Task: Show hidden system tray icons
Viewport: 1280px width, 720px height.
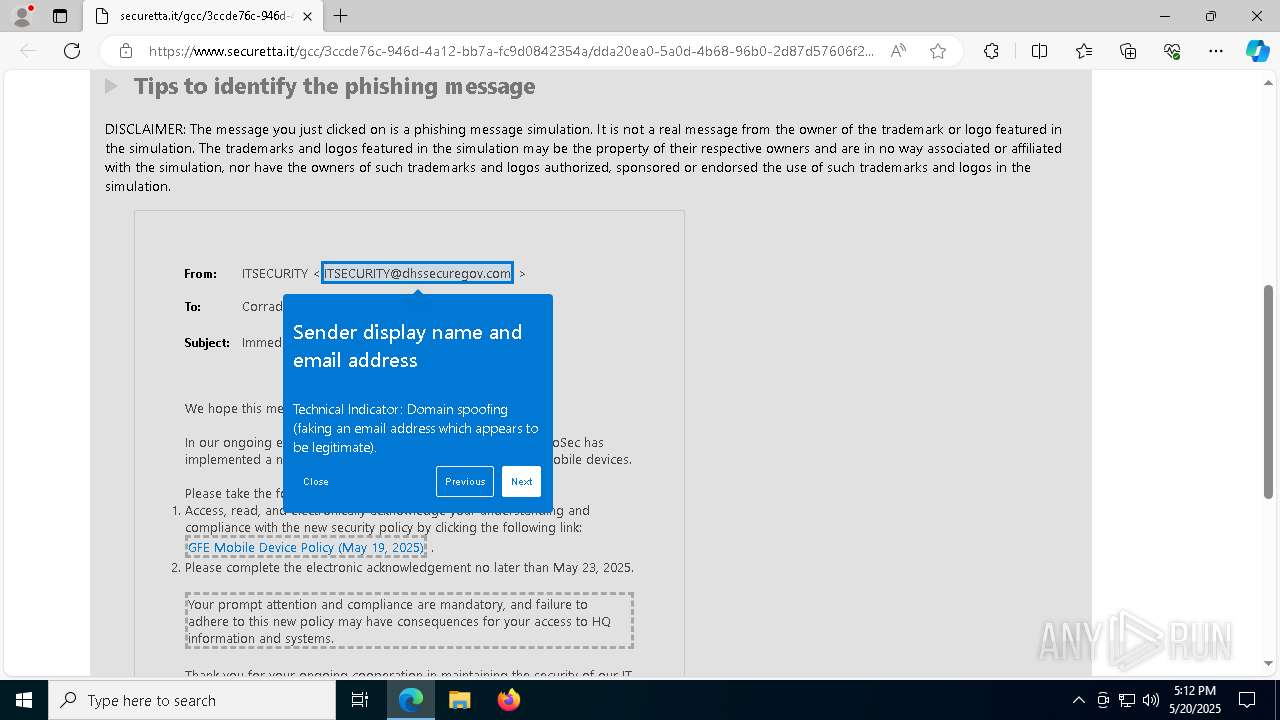Action: coord(1078,700)
